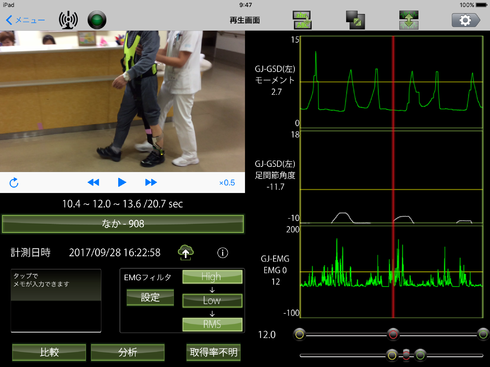Open EMG filter 設定 button

pyautogui.click(x=150, y=297)
